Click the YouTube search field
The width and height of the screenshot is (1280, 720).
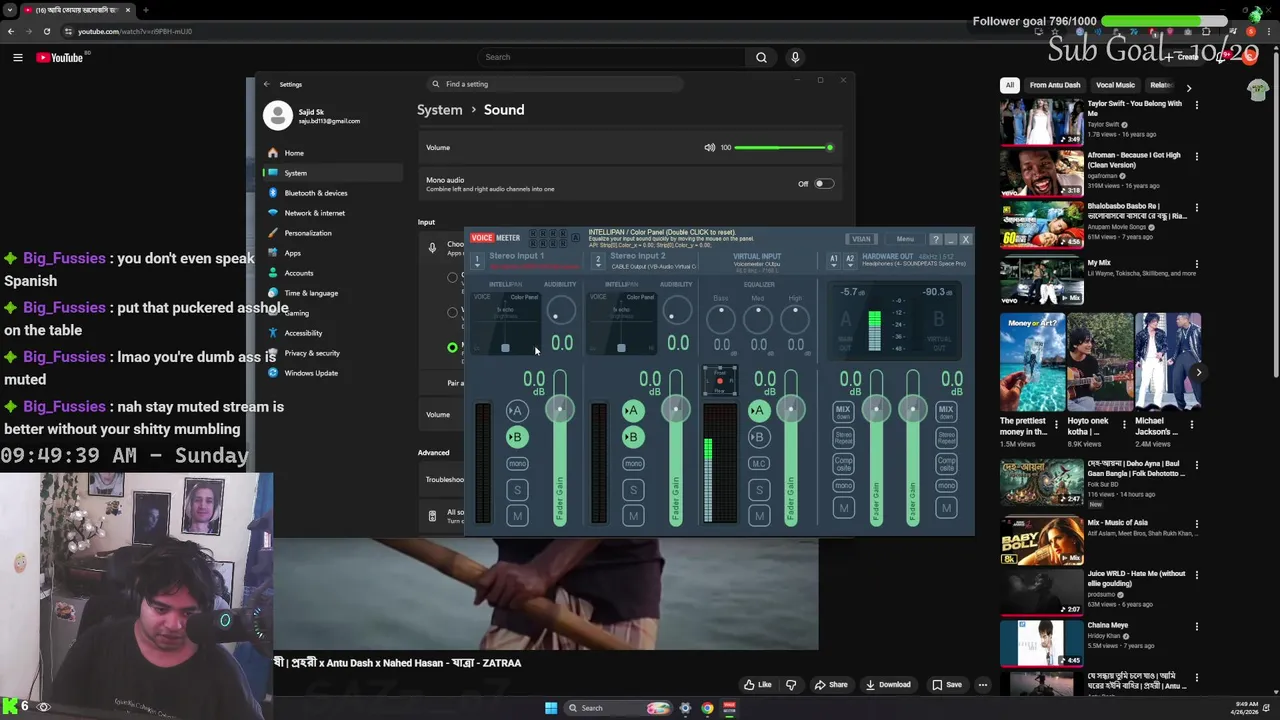click(x=611, y=57)
